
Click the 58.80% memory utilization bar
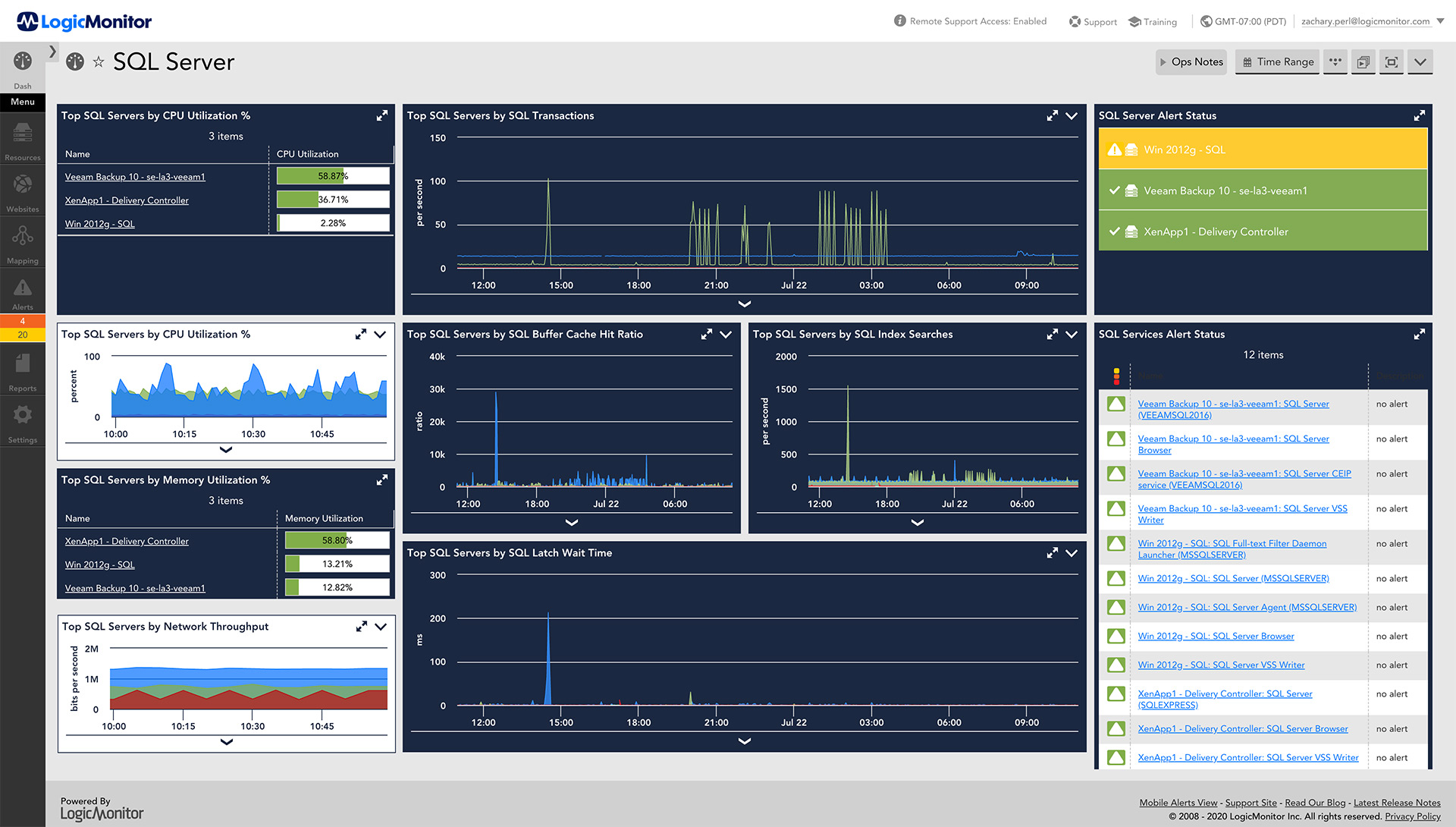(x=337, y=540)
